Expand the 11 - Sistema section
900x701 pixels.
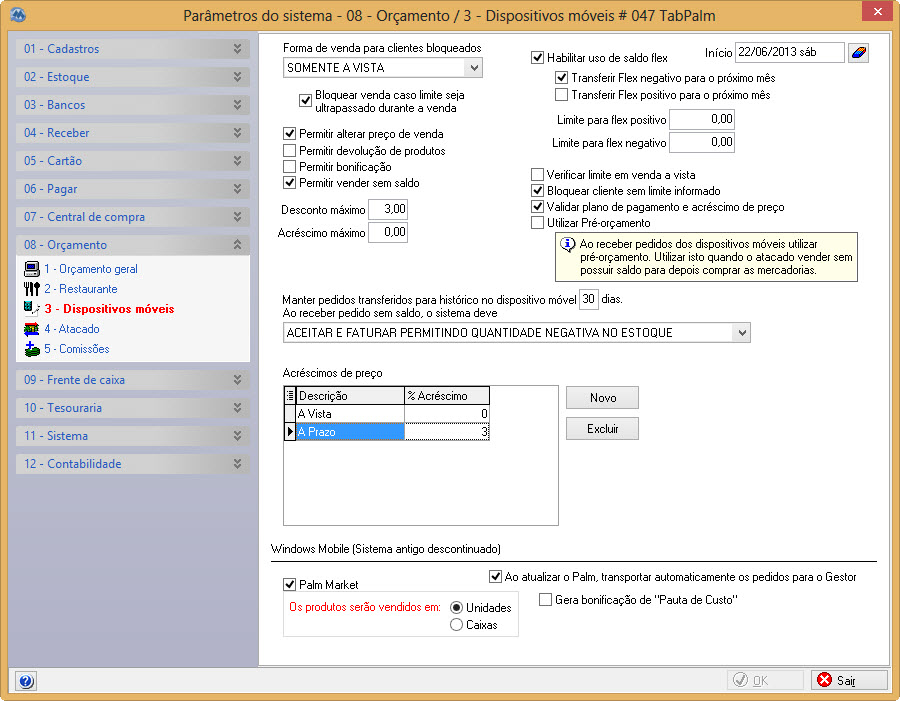click(x=133, y=436)
